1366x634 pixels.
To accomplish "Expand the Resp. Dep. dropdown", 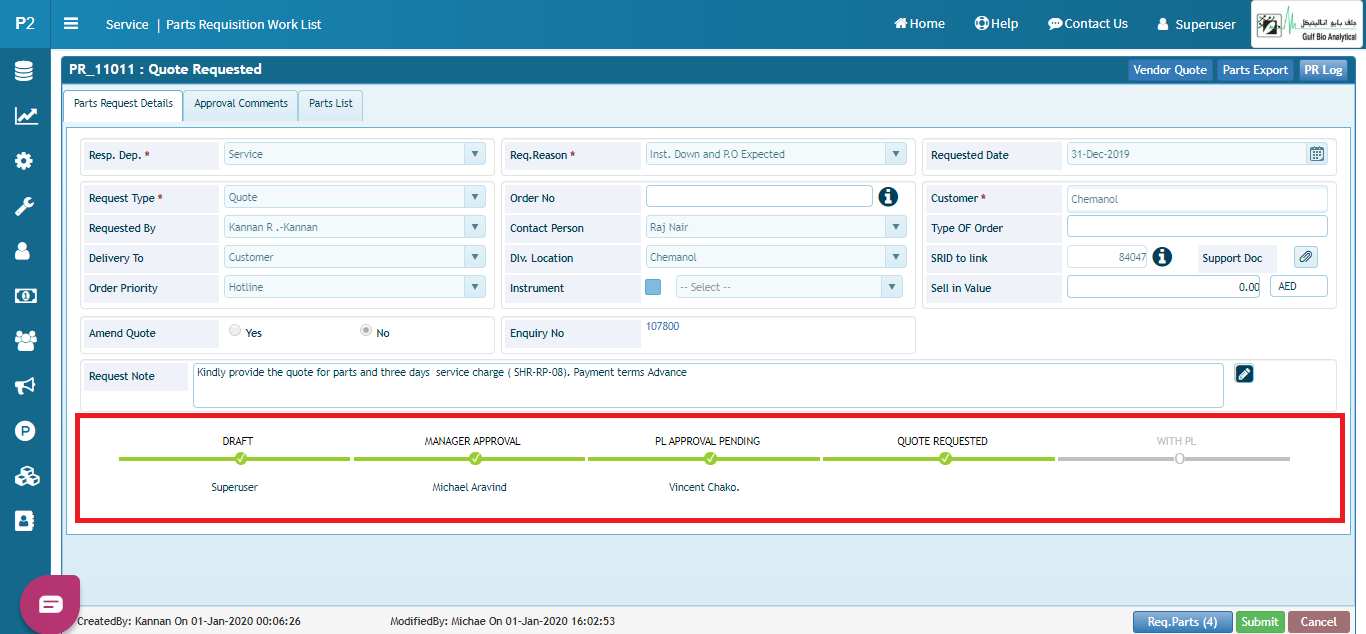I will [x=475, y=154].
